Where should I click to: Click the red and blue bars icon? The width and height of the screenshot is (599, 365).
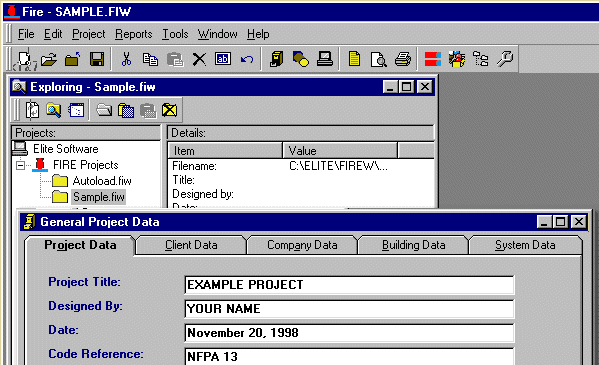pyautogui.click(x=433, y=59)
